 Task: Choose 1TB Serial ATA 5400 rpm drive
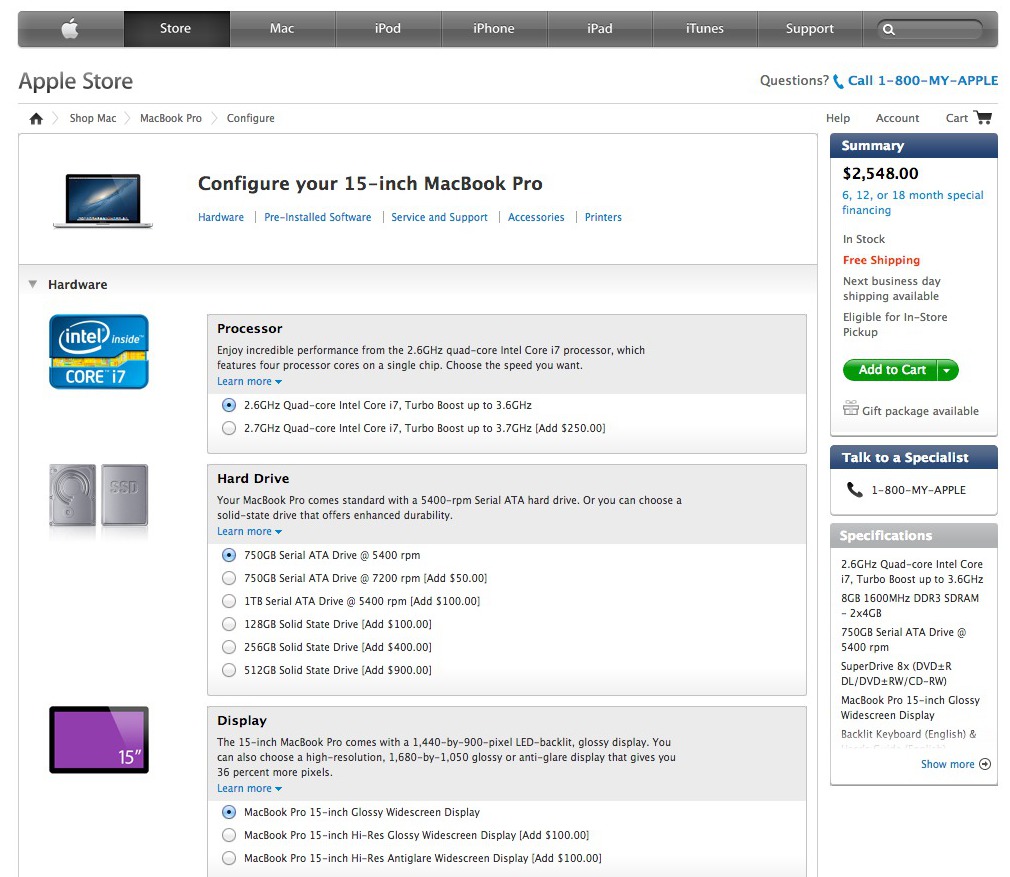click(229, 601)
